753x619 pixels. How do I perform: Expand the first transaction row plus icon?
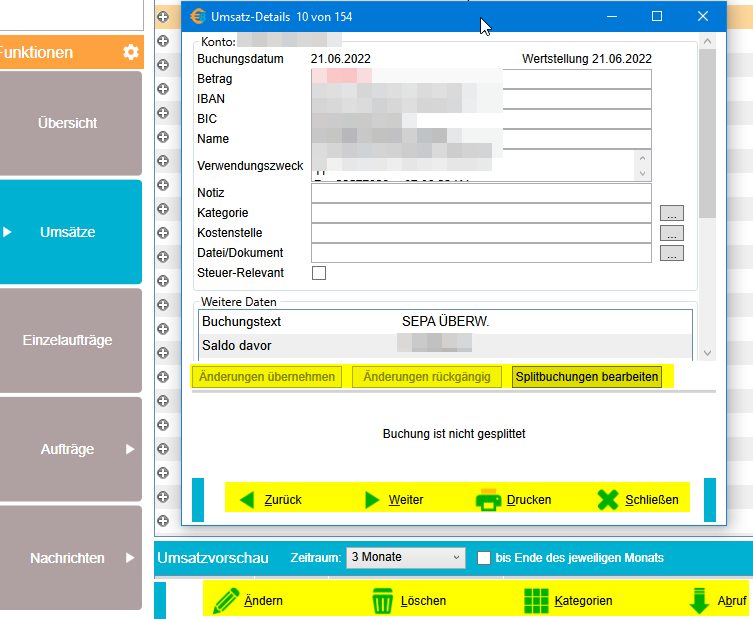[163, 17]
